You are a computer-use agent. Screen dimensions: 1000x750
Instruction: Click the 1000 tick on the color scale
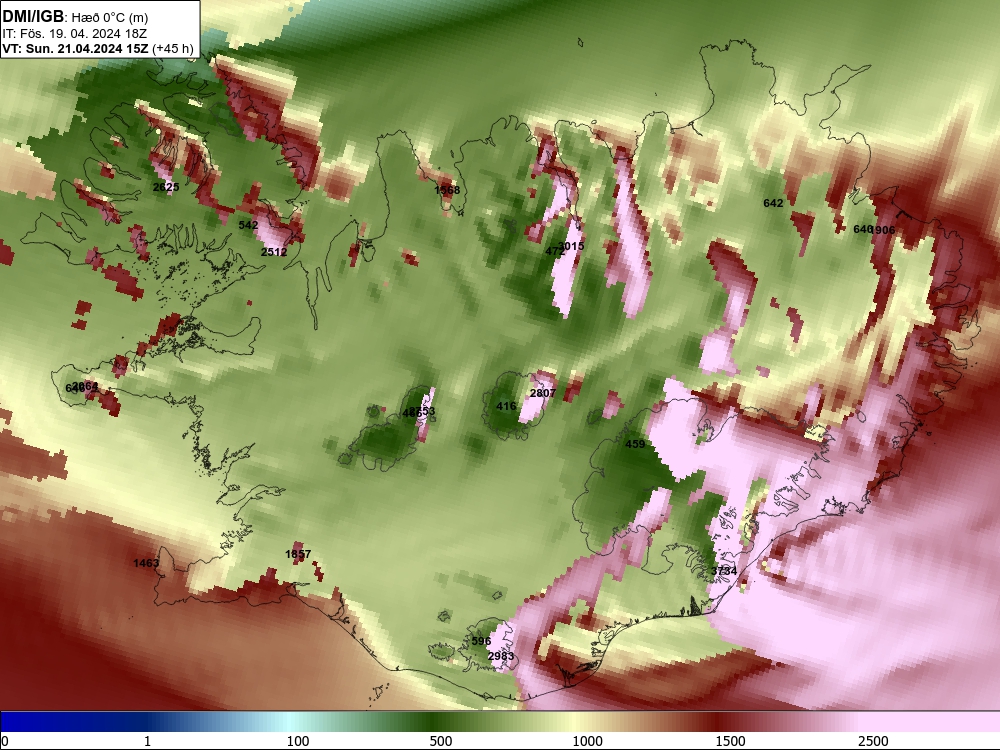coord(587,741)
